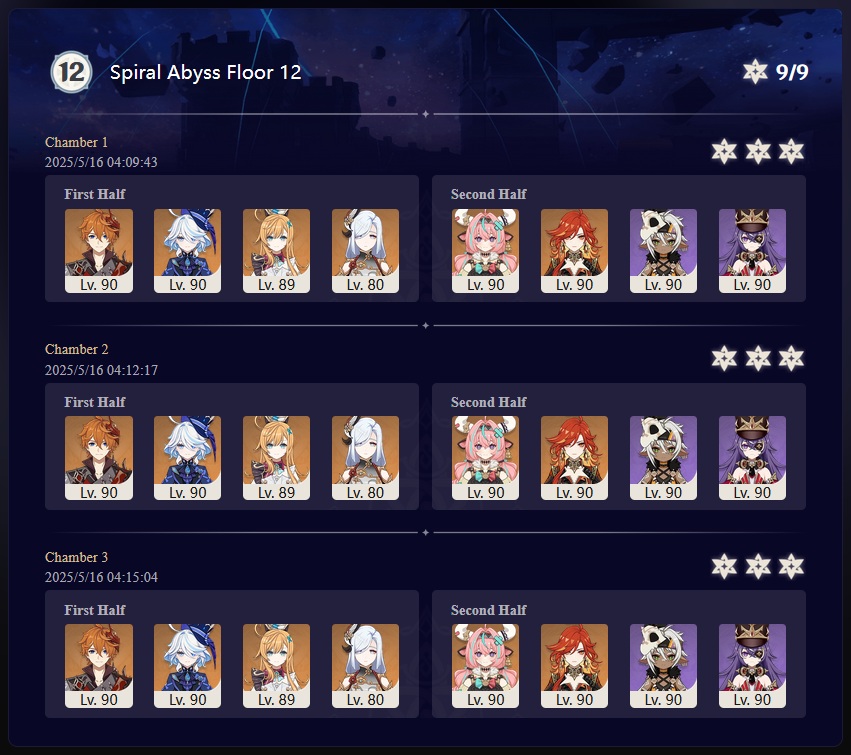Click the first star of Chamber 1 rating

[x=724, y=151]
